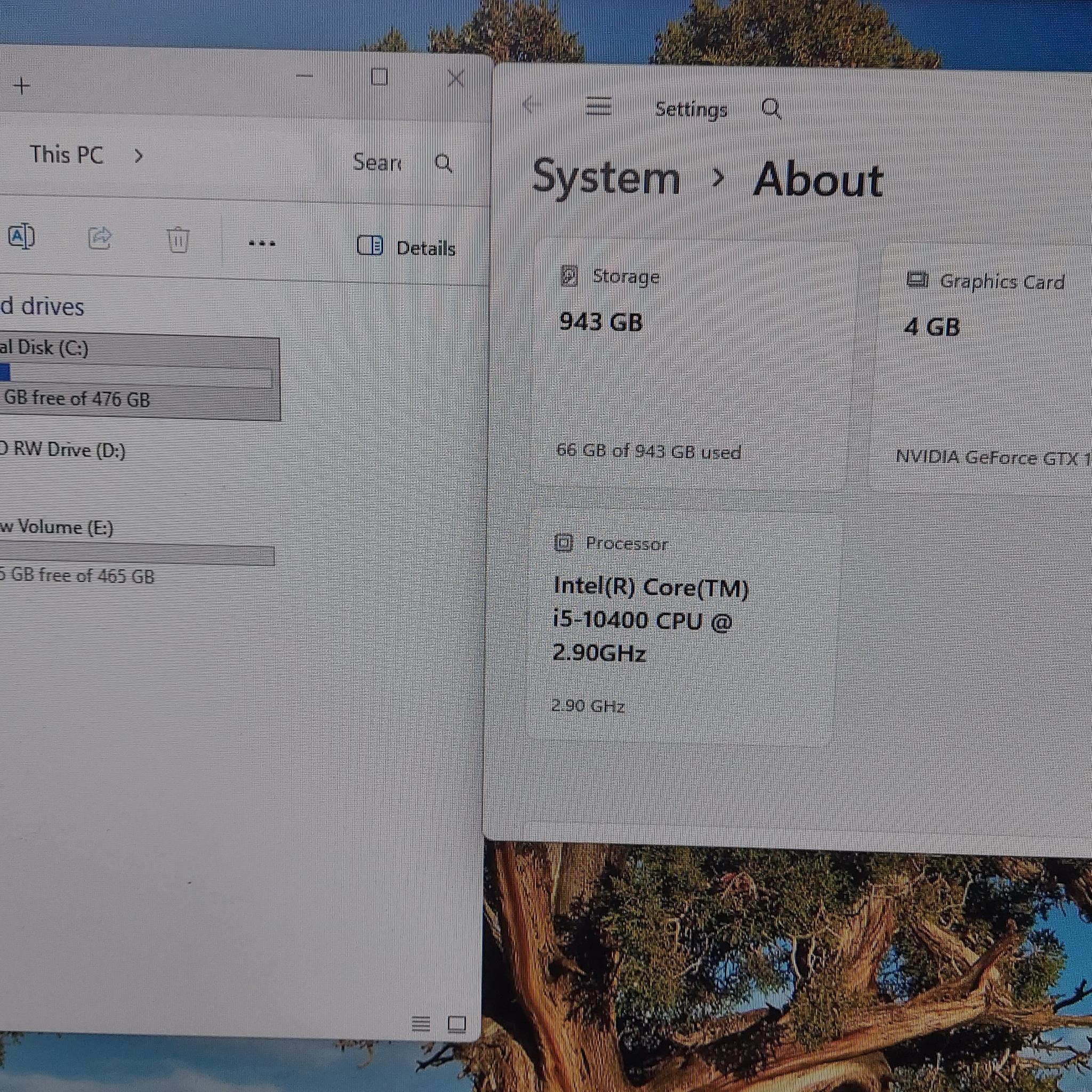Select Local Disk (C:) drive
Viewport: 1092px width, 1092px height.
(x=140, y=378)
